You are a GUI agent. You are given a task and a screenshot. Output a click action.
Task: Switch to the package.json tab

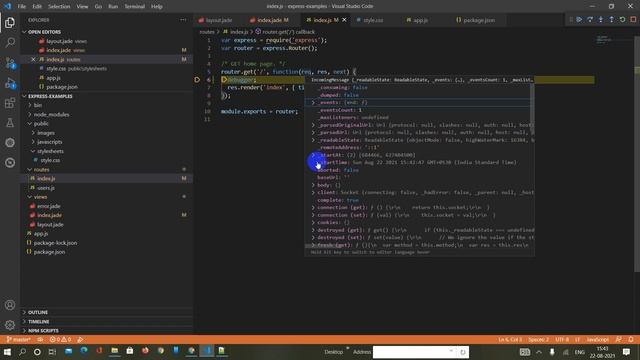tap(479, 20)
